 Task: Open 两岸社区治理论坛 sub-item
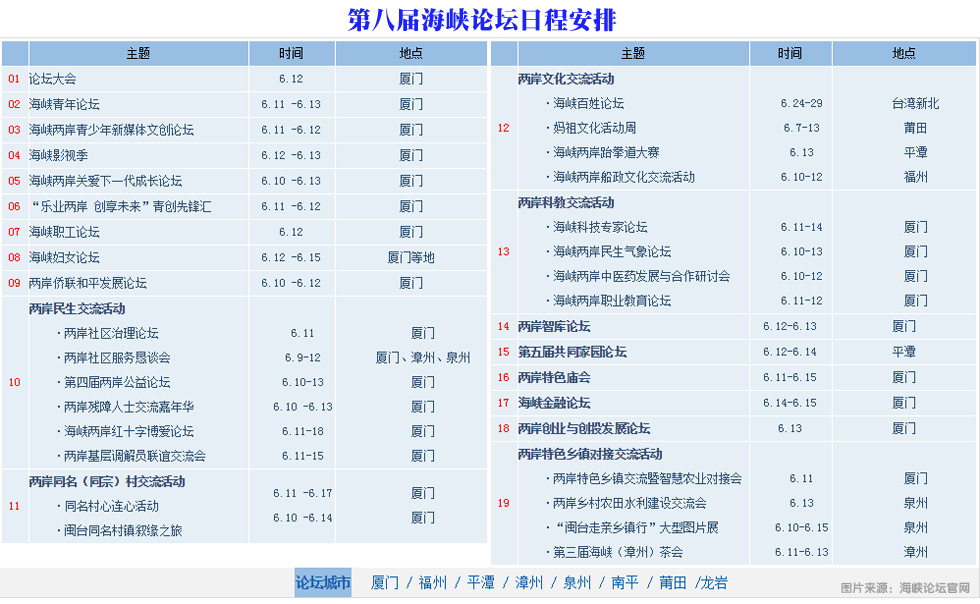tap(110, 333)
